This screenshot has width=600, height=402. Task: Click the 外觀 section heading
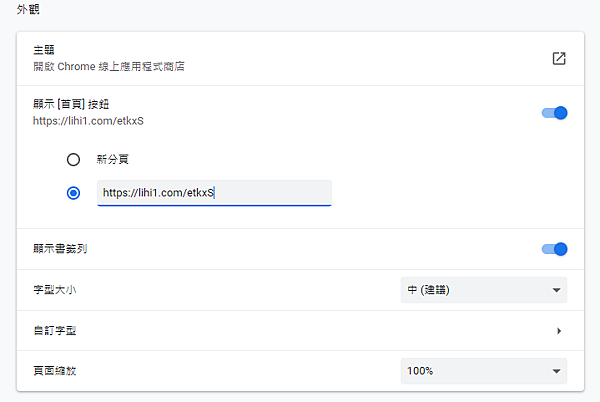click(x=28, y=9)
